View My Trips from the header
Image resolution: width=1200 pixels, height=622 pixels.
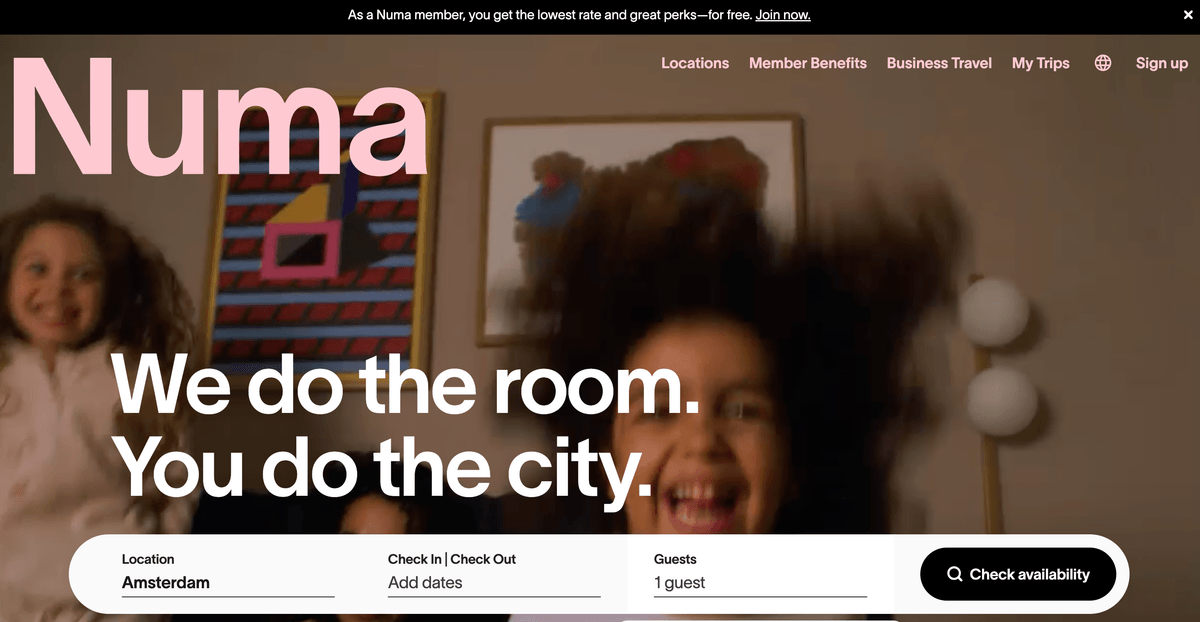click(1041, 63)
